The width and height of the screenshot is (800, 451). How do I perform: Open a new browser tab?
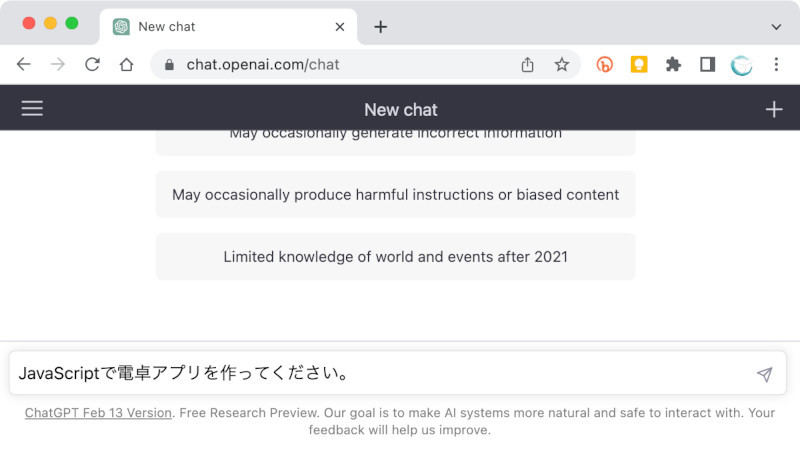(380, 27)
